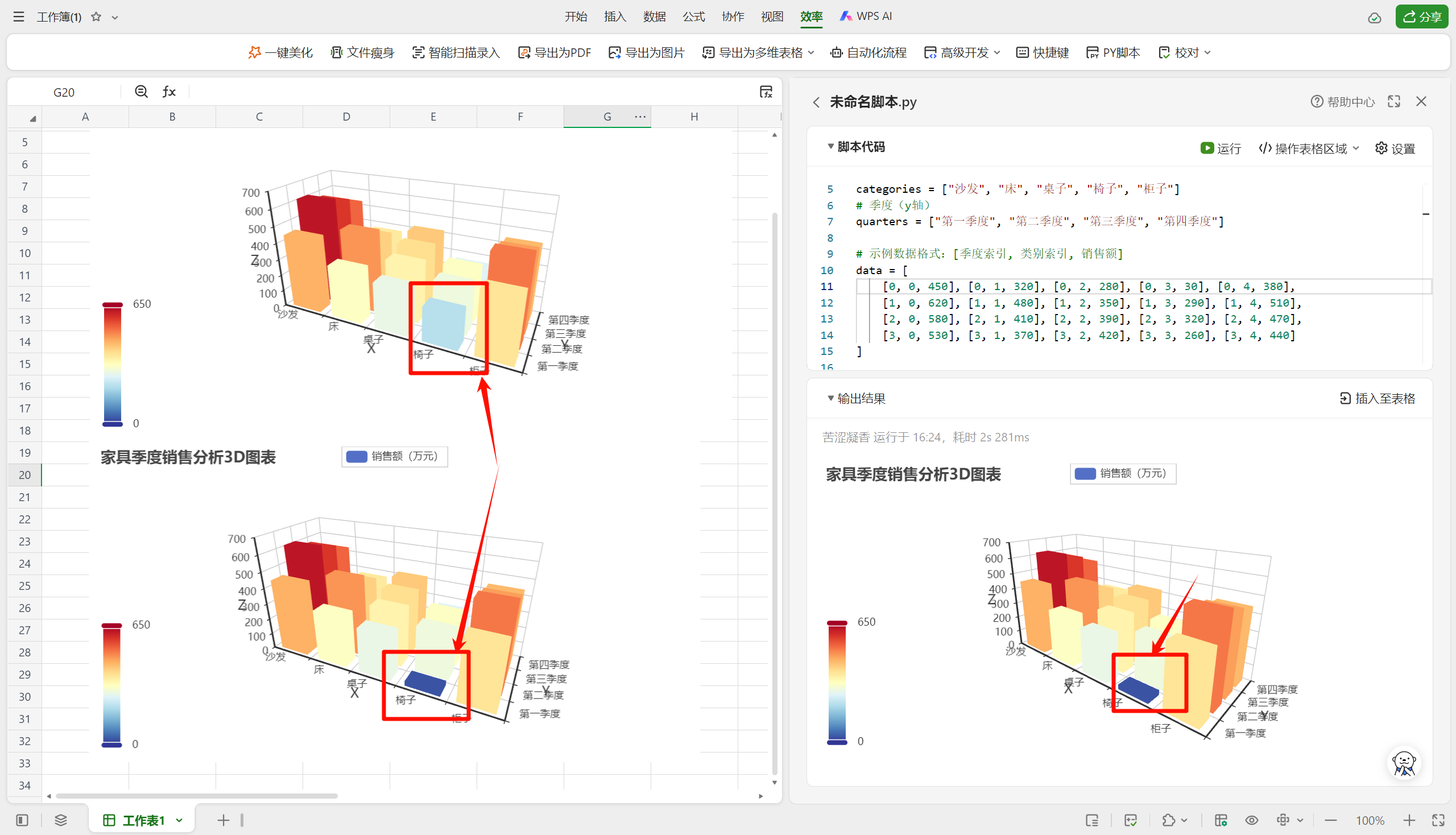Expand script panel to fullscreen
Image resolution: width=1456 pixels, height=835 pixels.
coord(1393,101)
